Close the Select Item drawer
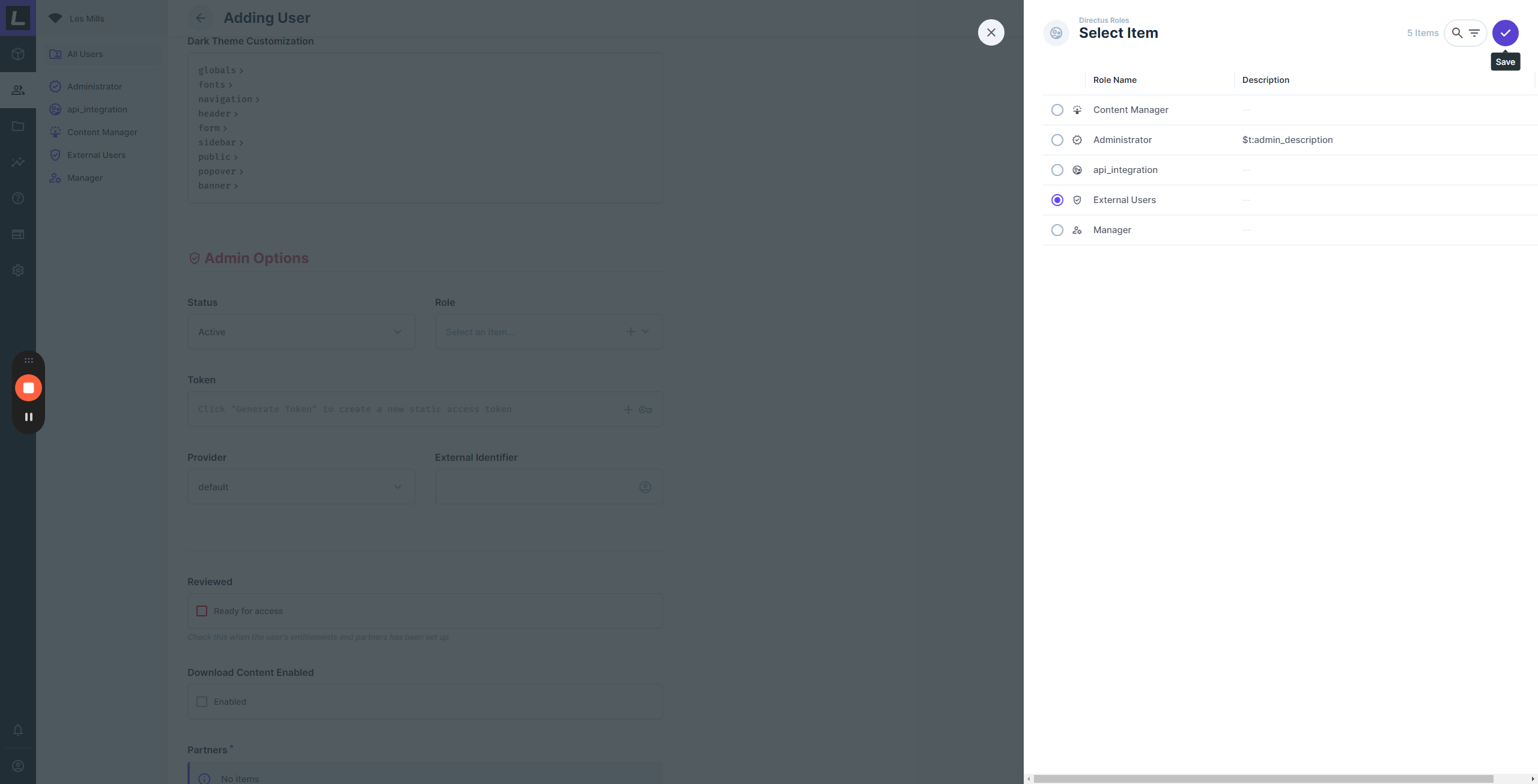This screenshot has width=1538, height=784. point(991,32)
